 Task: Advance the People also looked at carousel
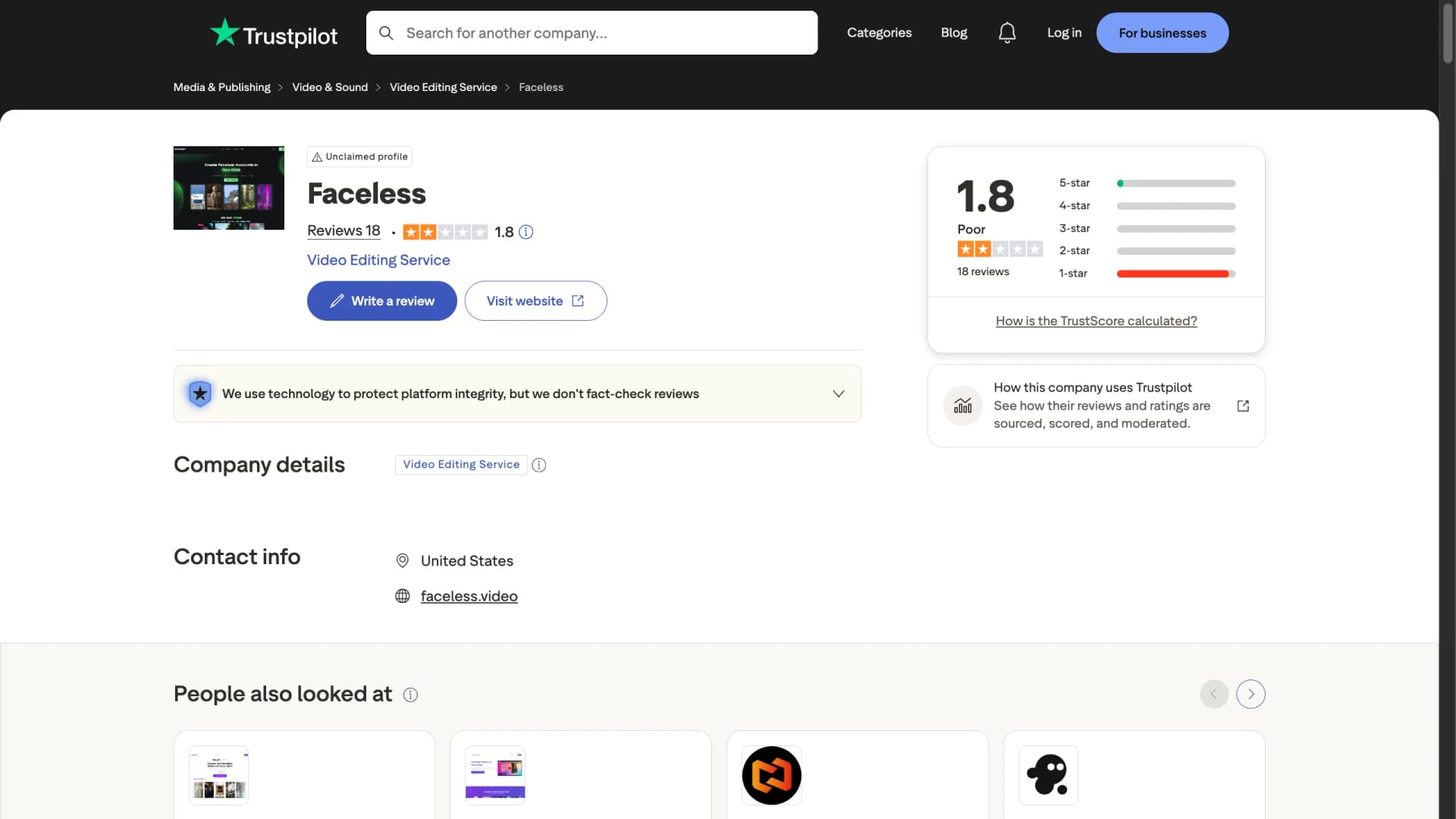pyautogui.click(x=1250, y=694)
